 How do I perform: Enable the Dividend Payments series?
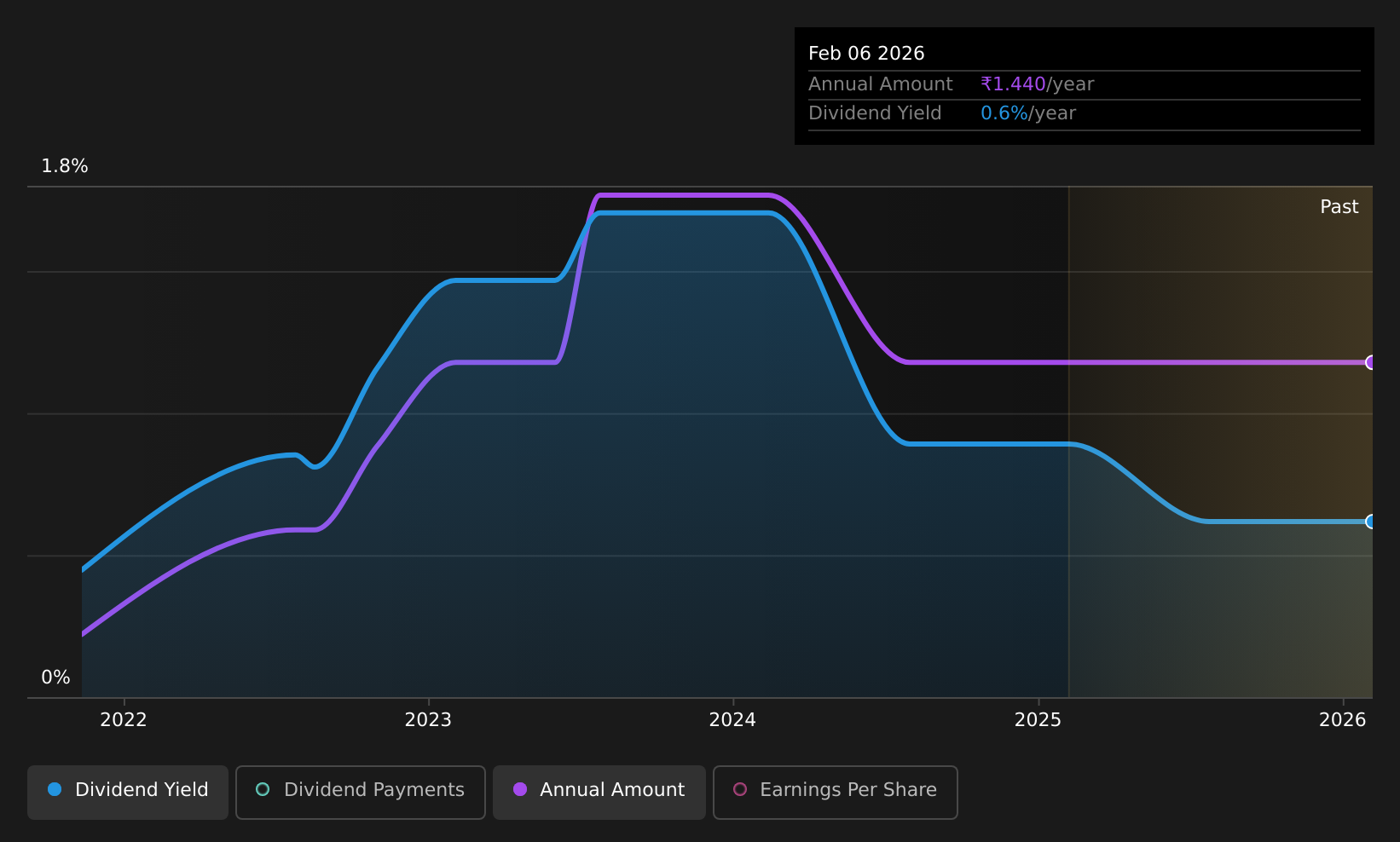click(x=360, y=792)
